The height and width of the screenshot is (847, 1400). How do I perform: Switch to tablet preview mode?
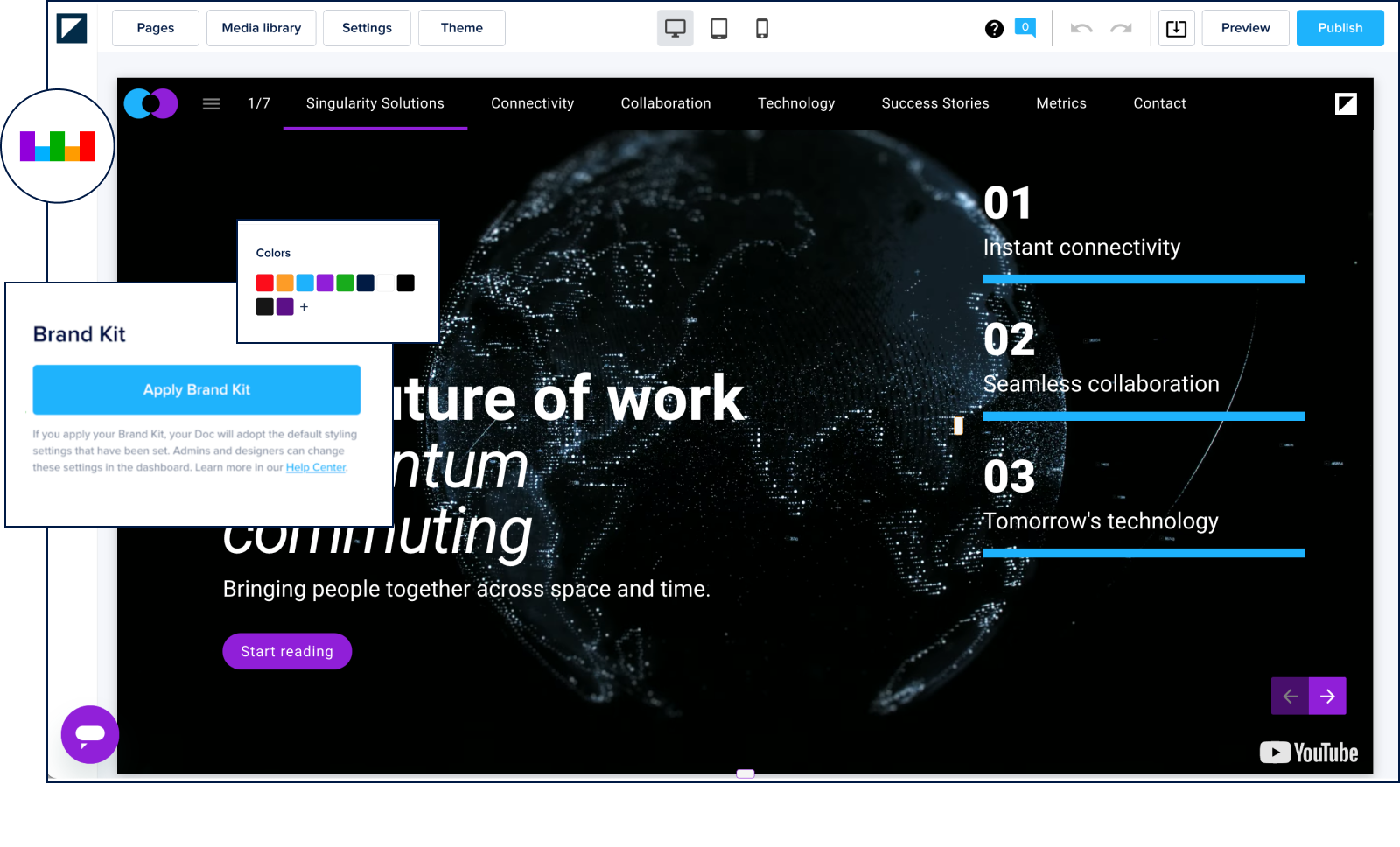click(x=718, y=28)
